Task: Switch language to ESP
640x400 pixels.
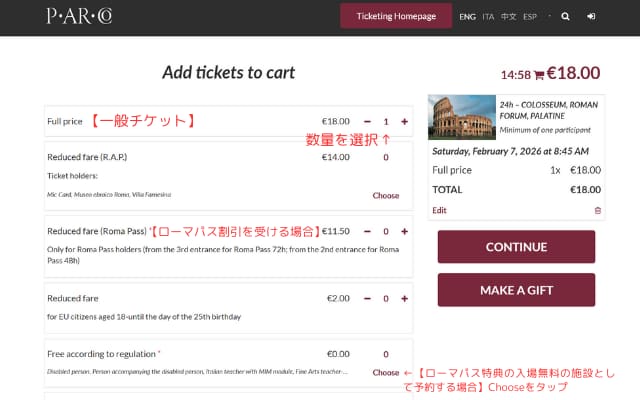Action: coord(530,17)
